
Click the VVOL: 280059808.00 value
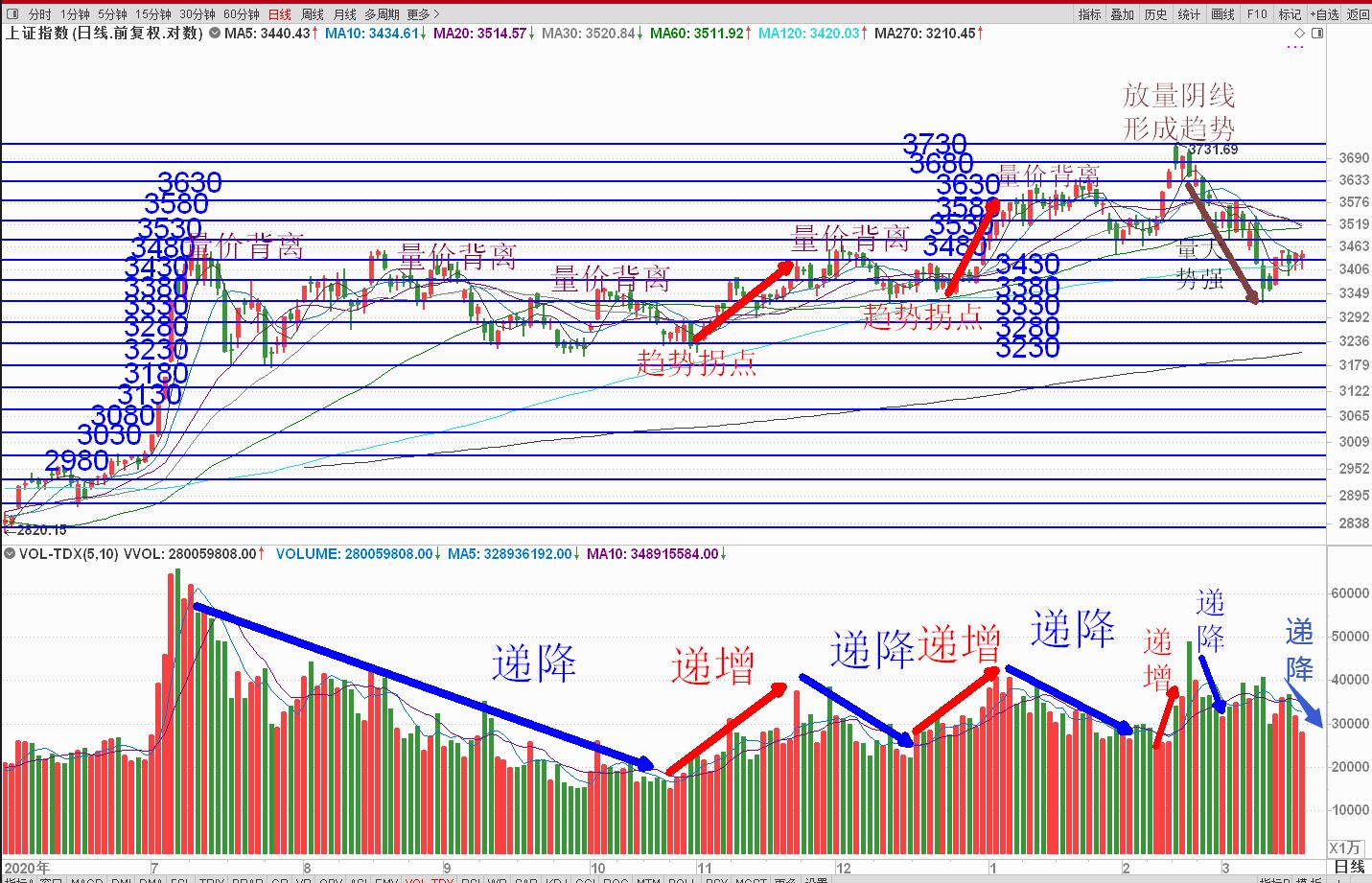(195, 554)
